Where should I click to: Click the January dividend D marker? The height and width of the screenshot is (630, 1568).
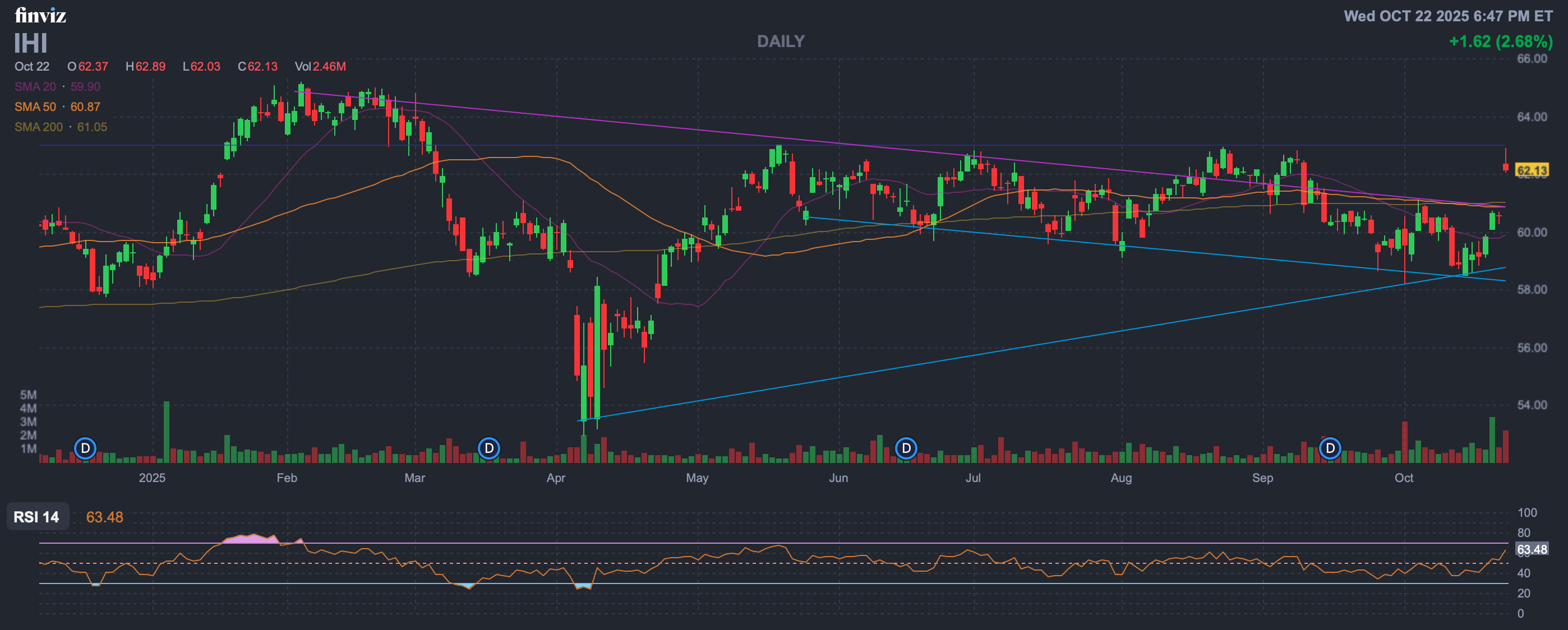tap(85, 449)
